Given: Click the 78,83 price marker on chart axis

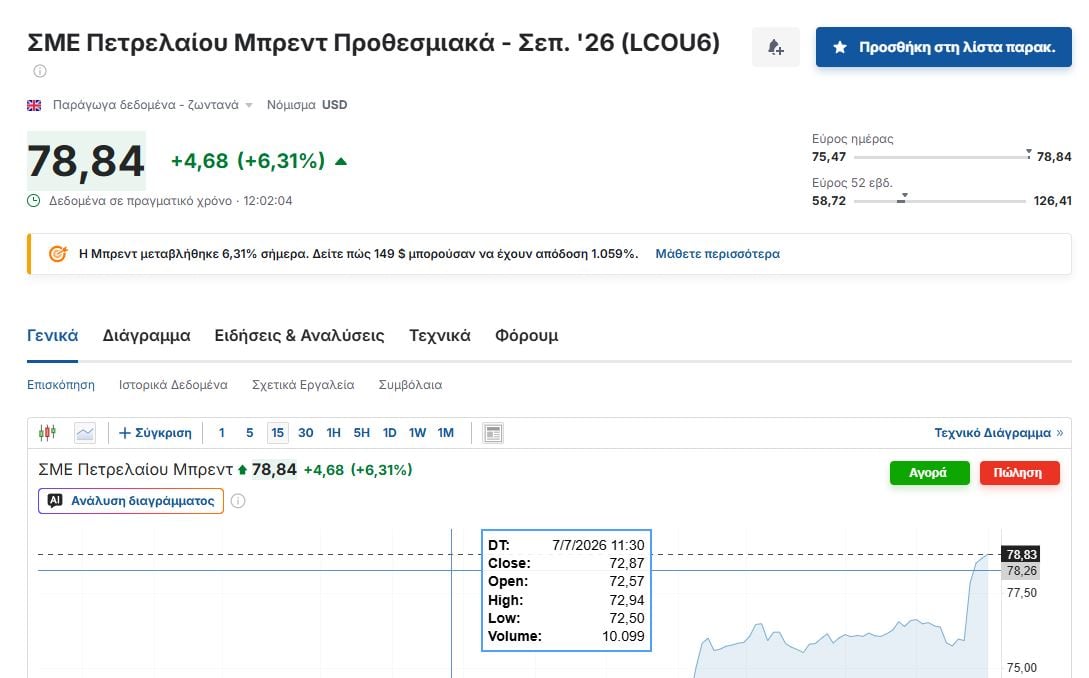Looking at the screenshot, I should [x=1021, y=554].
